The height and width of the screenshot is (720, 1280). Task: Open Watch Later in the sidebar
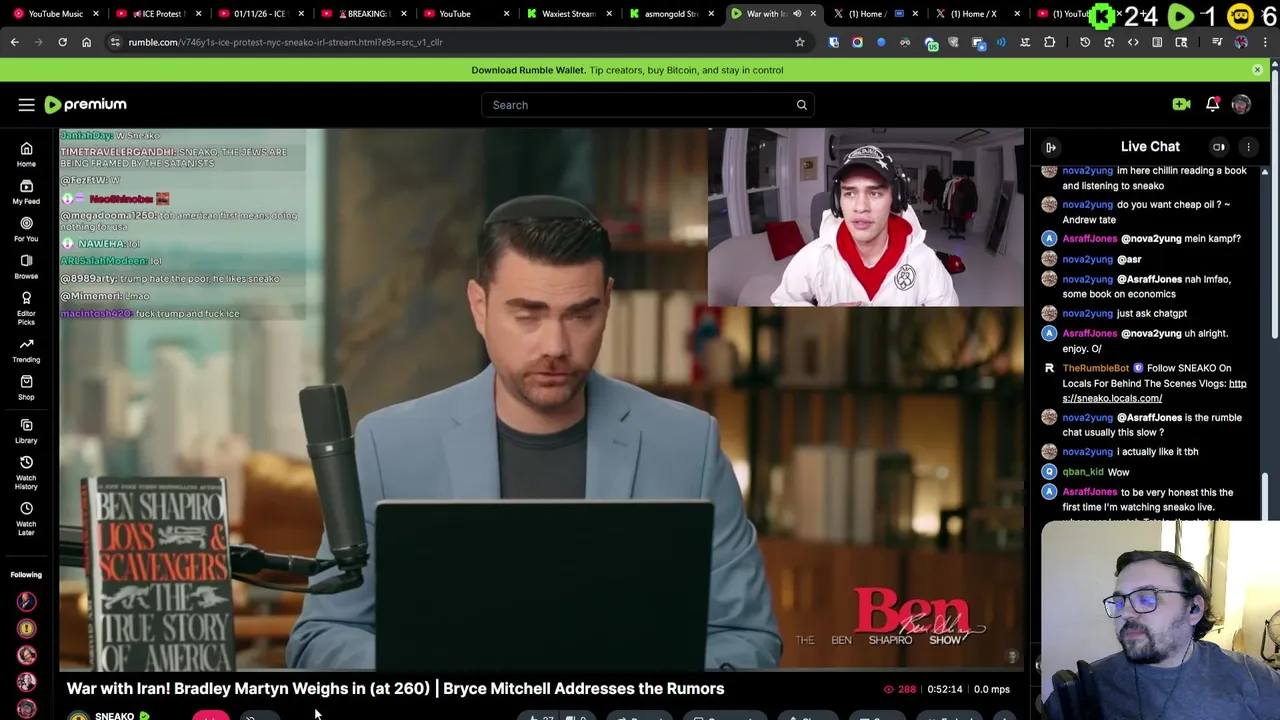[26, 518]
